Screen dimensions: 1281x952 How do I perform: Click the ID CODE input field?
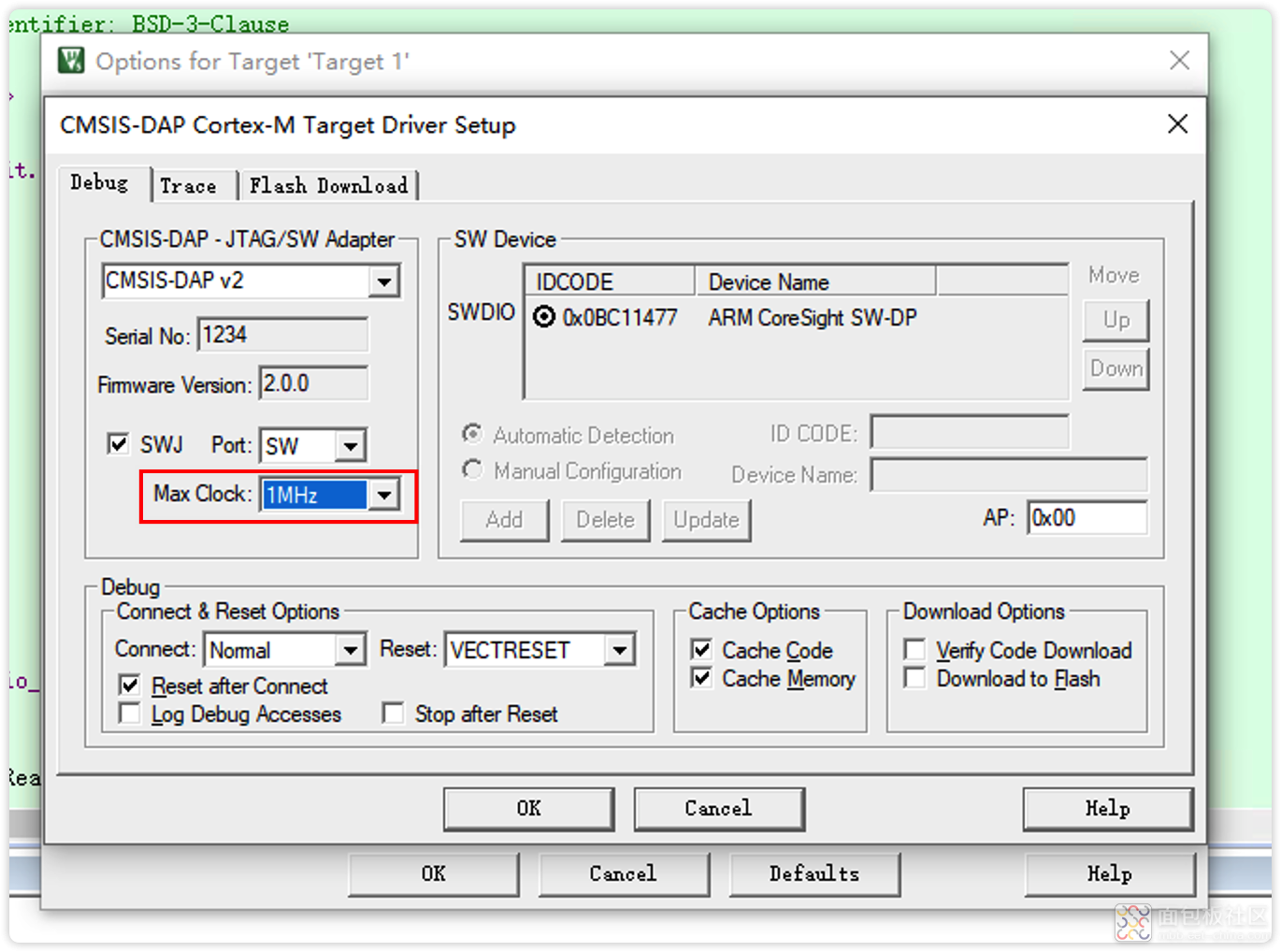(970, 433)
